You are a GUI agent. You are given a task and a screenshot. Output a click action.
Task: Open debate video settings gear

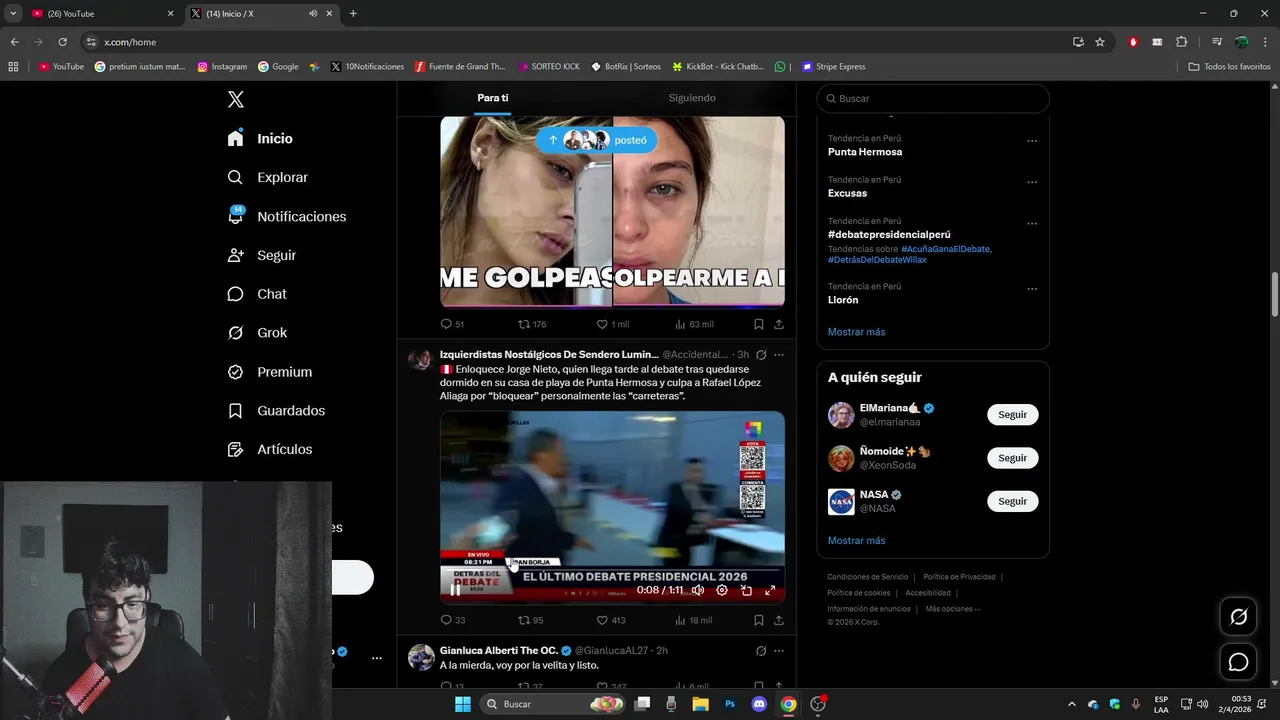[722, 590]
